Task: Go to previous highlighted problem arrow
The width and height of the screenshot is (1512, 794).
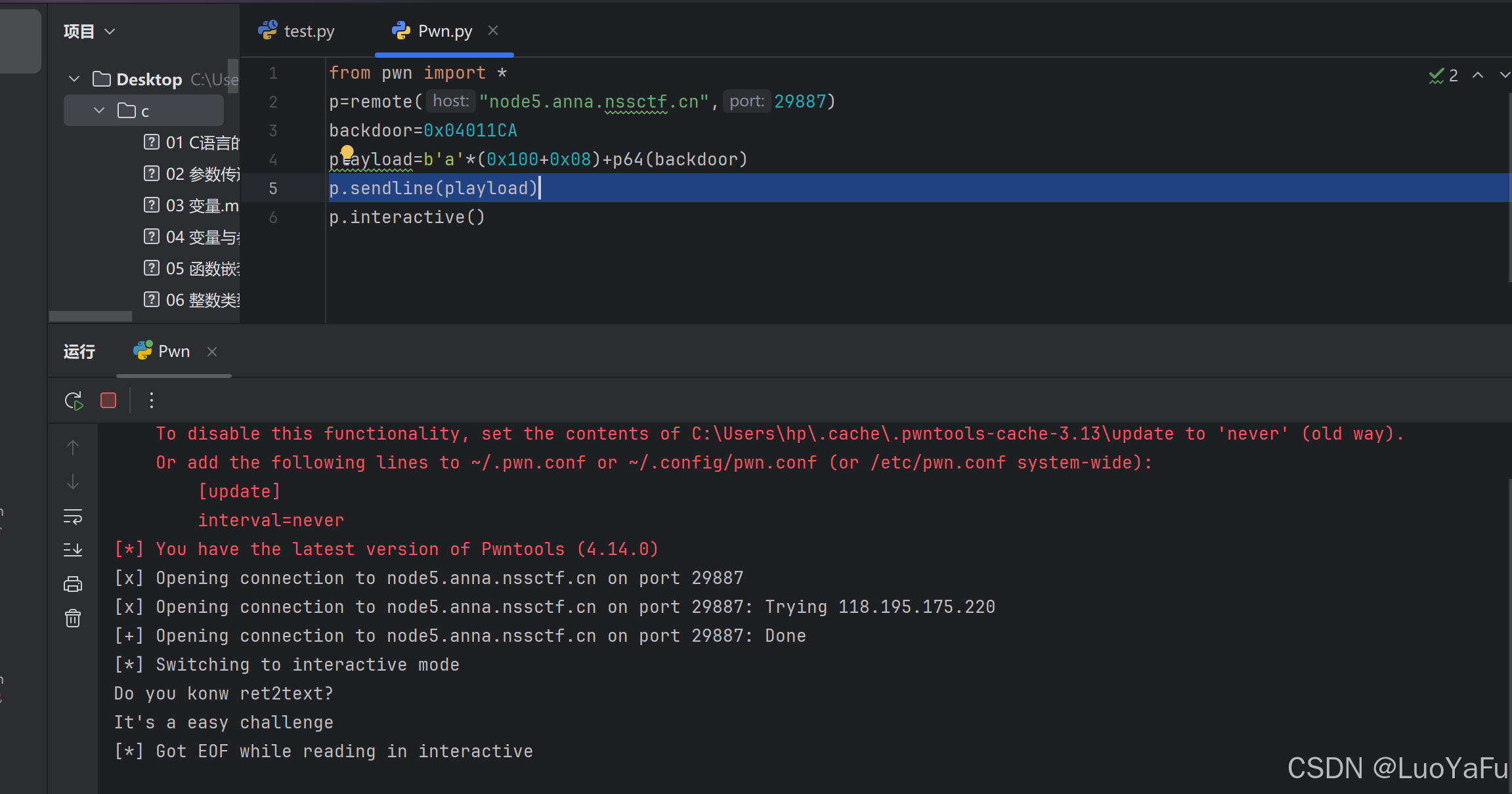Action: (1478, 75)
